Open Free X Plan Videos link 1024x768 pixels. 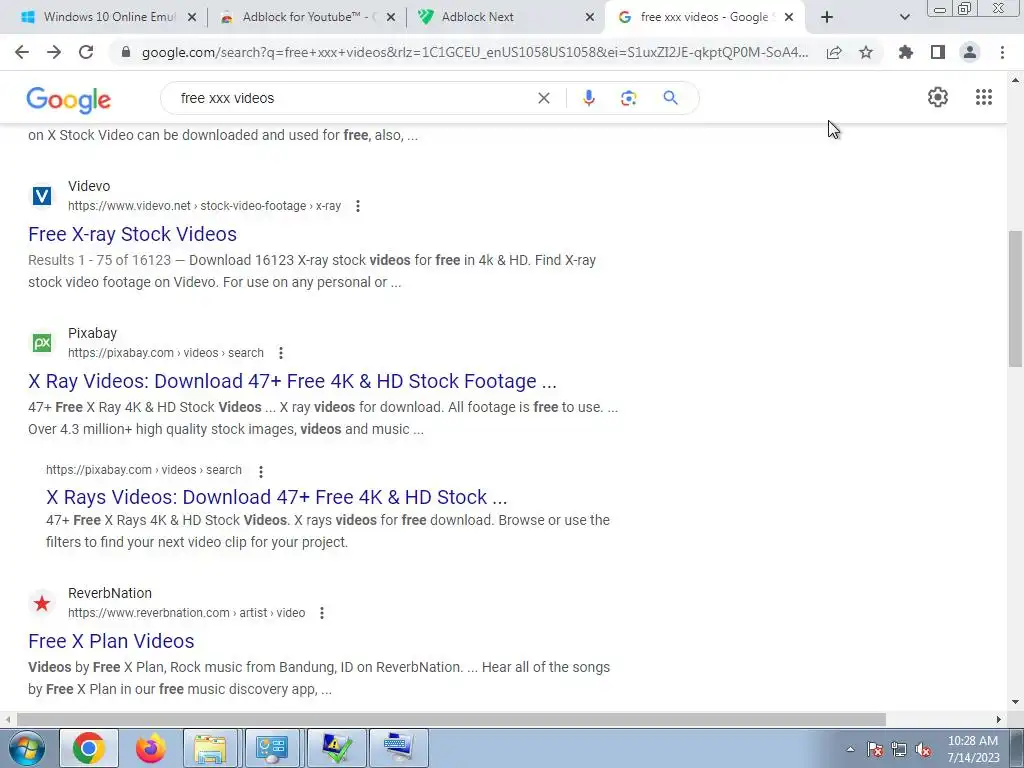click(x=111, y=641)
